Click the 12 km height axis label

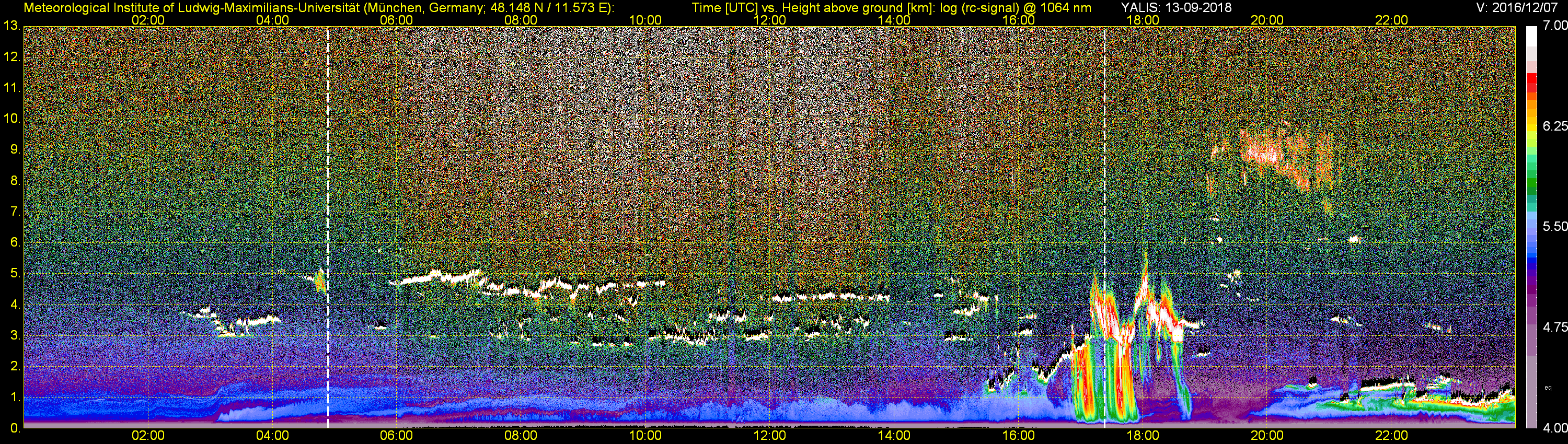(11, 57)
